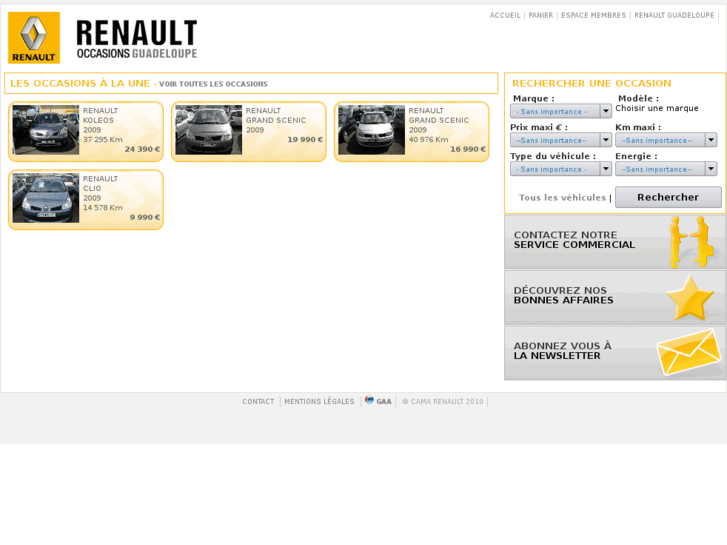Click the 24 390 € price
727x545 pixels.
[x=142, y=149]
